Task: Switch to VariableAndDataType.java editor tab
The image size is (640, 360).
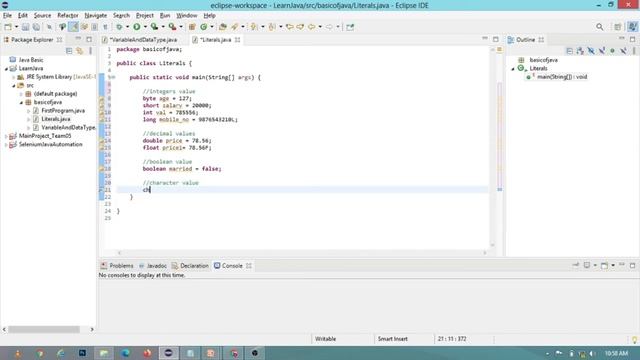Action: point(143,40)
